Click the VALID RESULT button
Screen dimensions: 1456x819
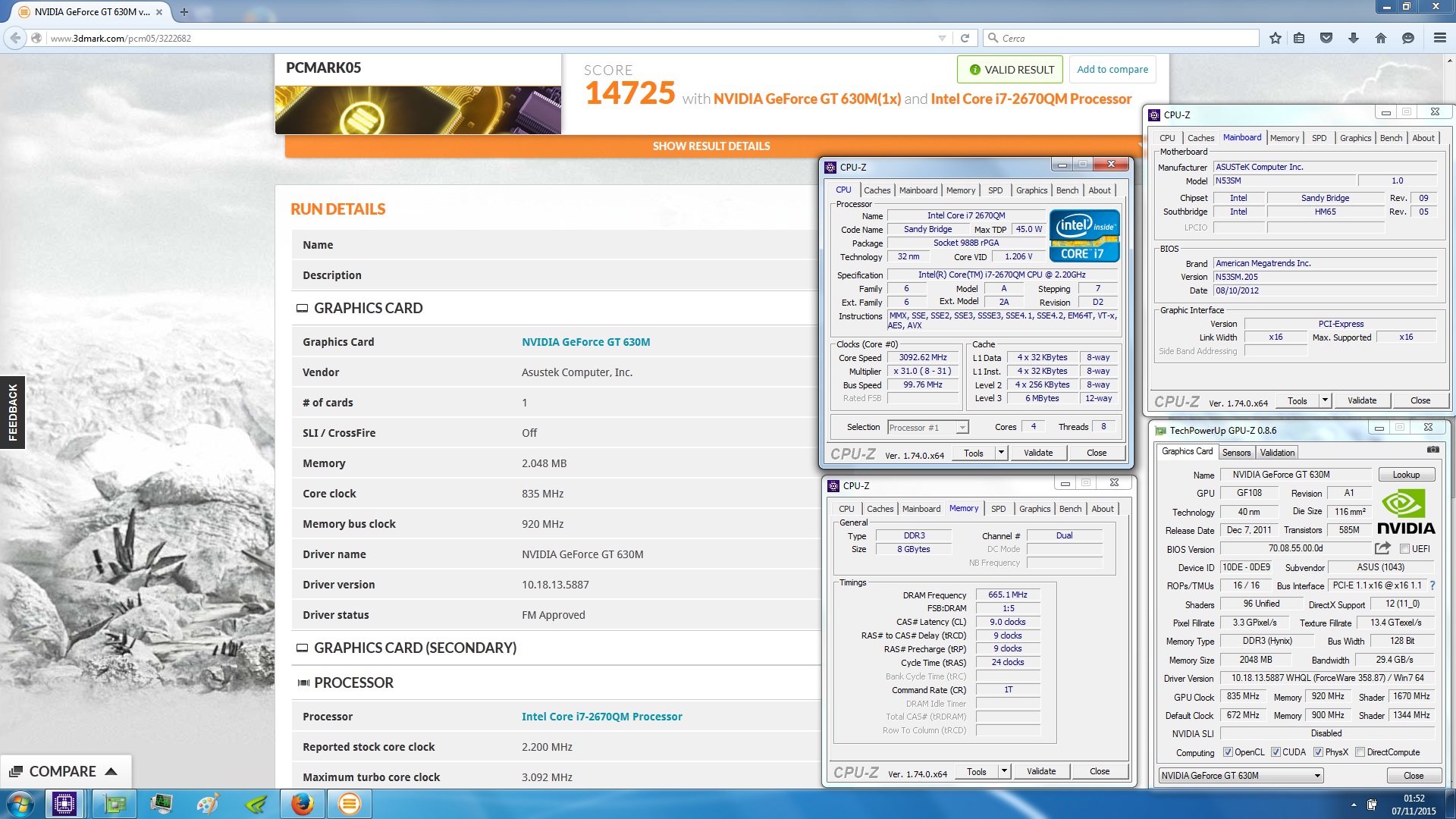pos(1010,70)
